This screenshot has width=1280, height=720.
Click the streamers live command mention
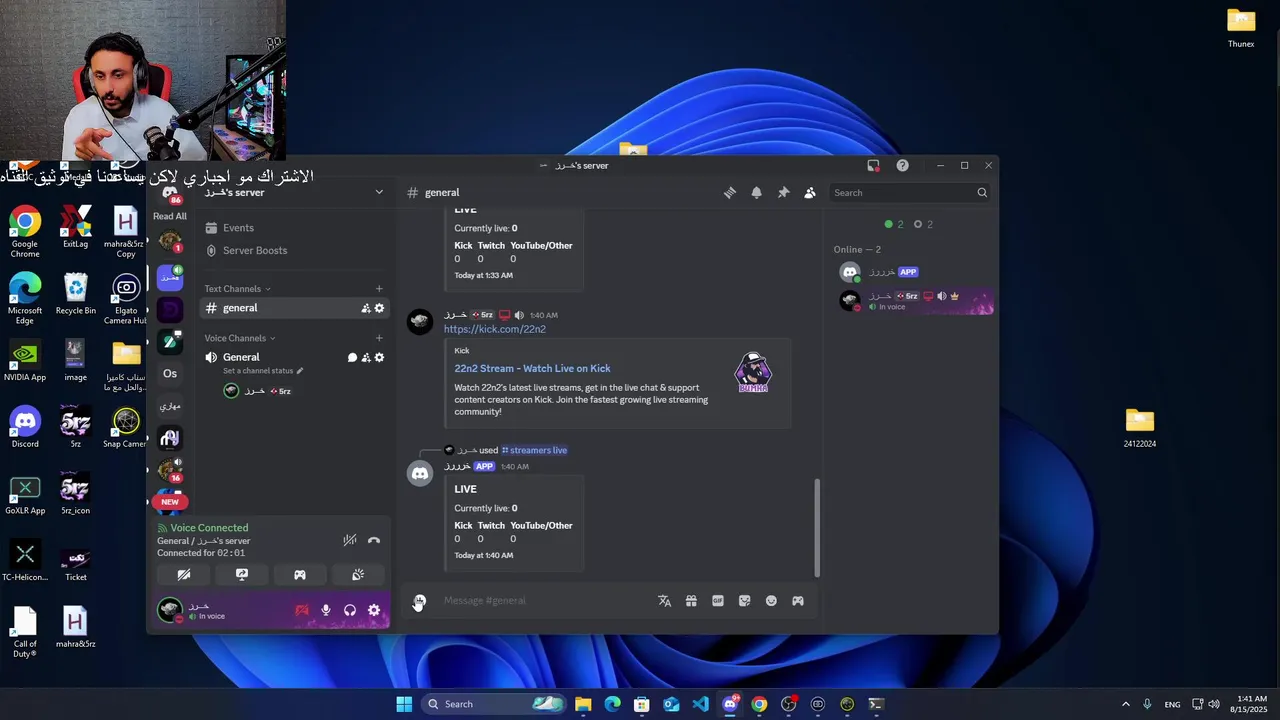click(534, 450)
